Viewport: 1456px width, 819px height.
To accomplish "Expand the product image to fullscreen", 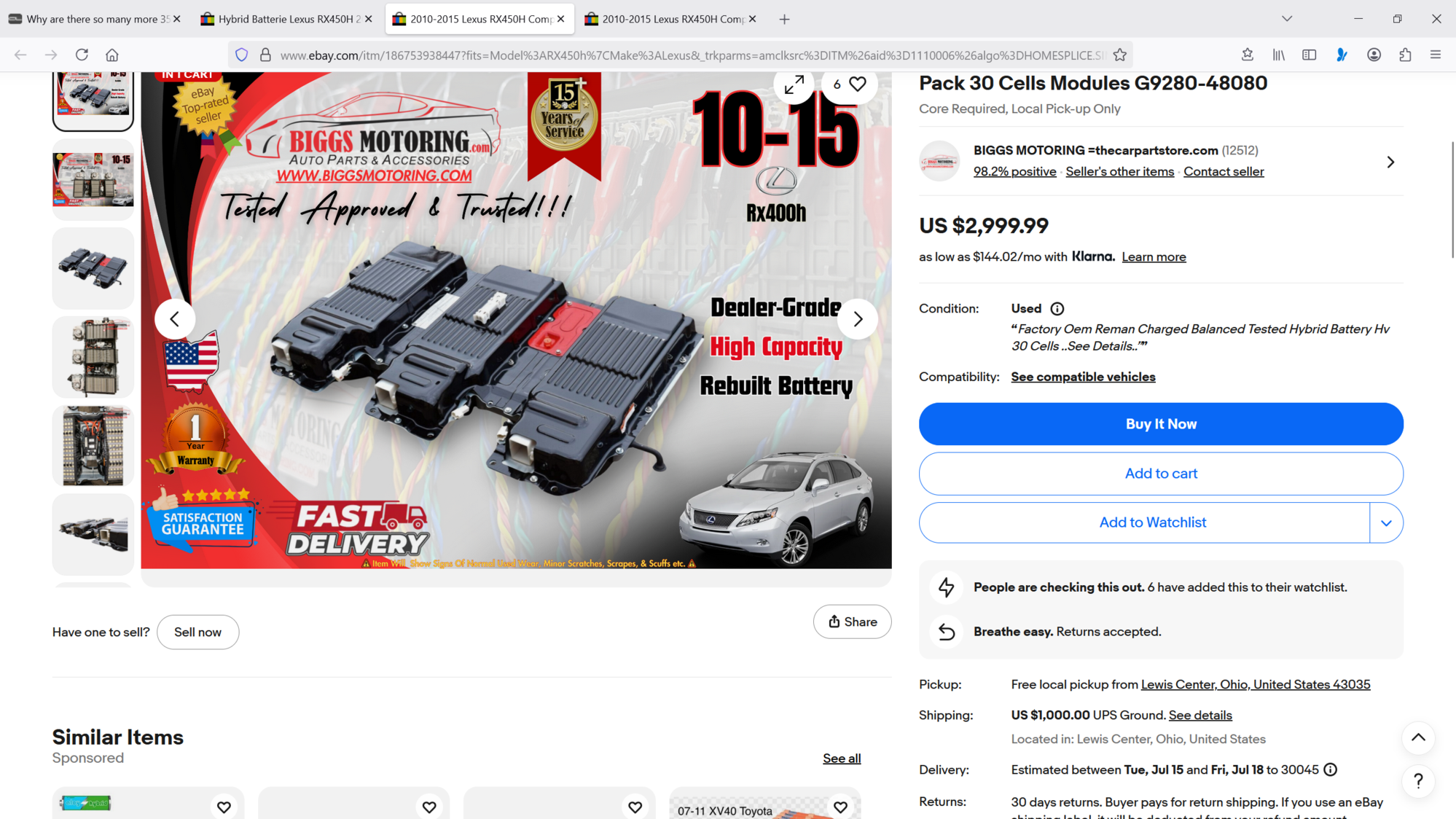I will [794, 85].
